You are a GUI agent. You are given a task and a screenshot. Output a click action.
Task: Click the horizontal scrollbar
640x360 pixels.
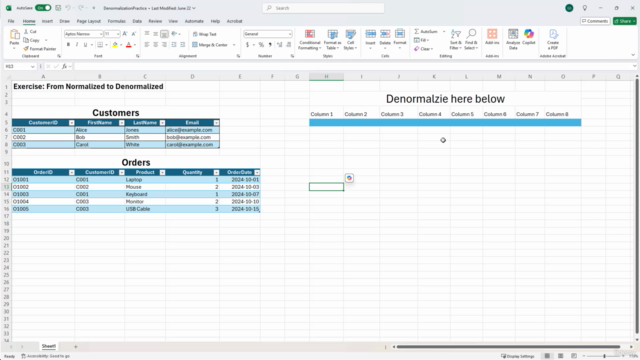tap(508, 347)
